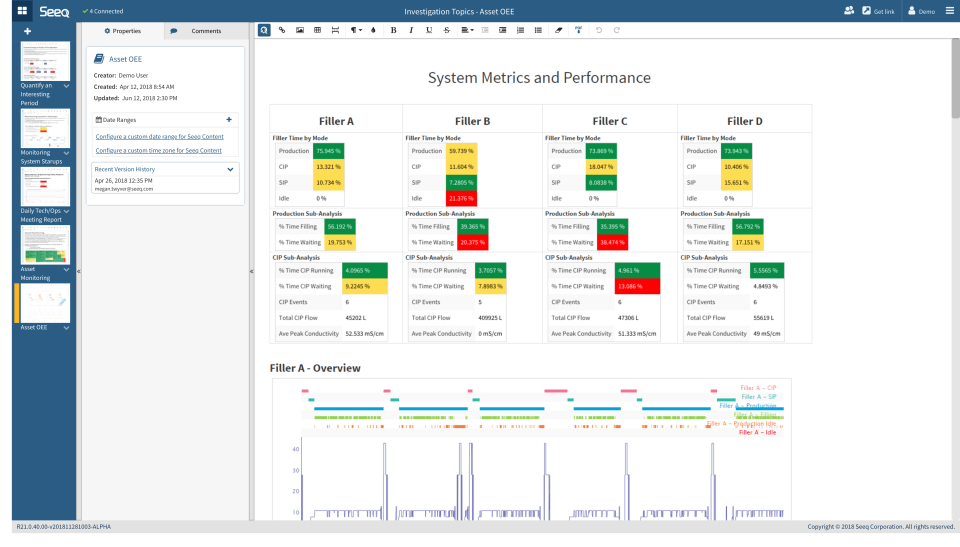
Task: Open the hamburger menu in header
Action: (950, 10)
